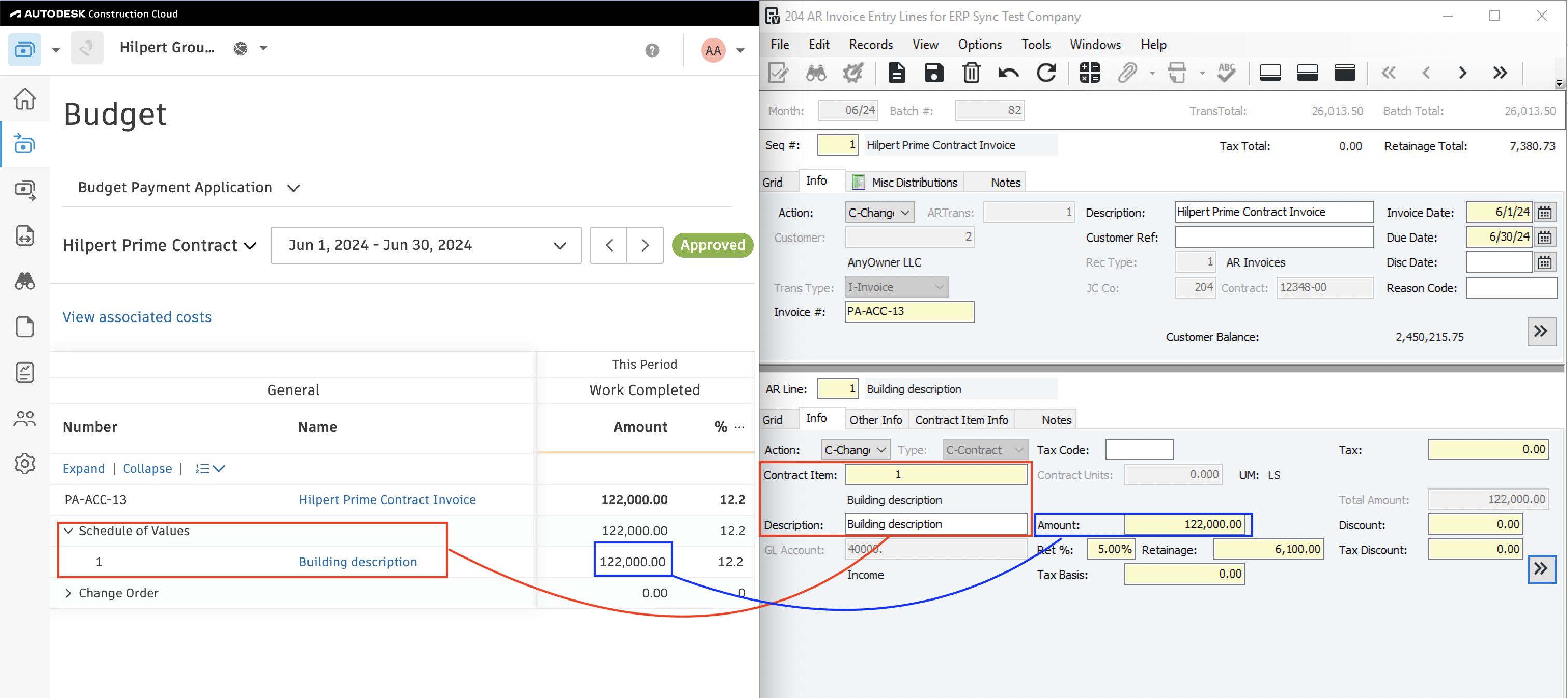The height and width of the screenshot is (698, 1568).
Task: Open Hilpert Prime Contract Invoice link
Action: tap(387, 499)
